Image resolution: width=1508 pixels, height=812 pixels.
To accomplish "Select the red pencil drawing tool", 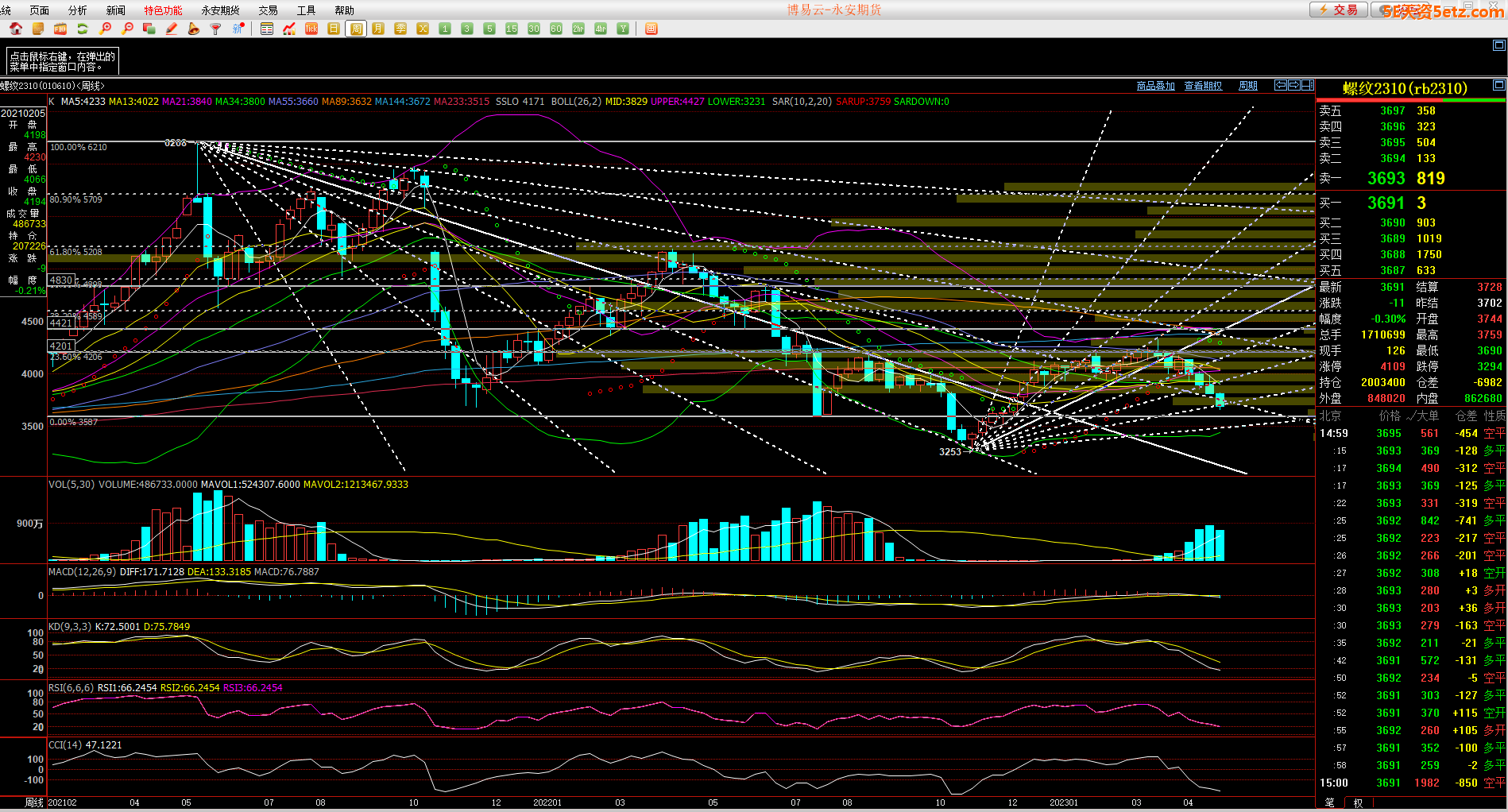I will coord(172,29).
